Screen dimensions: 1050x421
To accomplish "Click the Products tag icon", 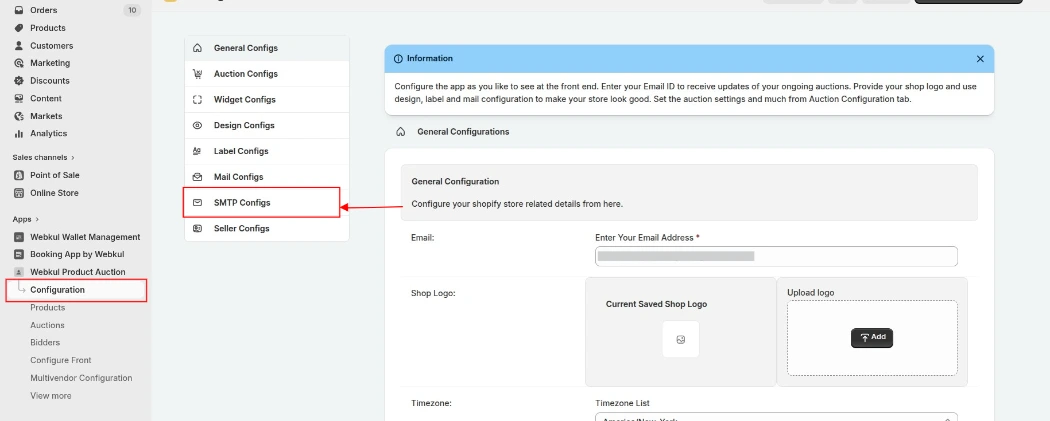I will click(x=19, y=28).
